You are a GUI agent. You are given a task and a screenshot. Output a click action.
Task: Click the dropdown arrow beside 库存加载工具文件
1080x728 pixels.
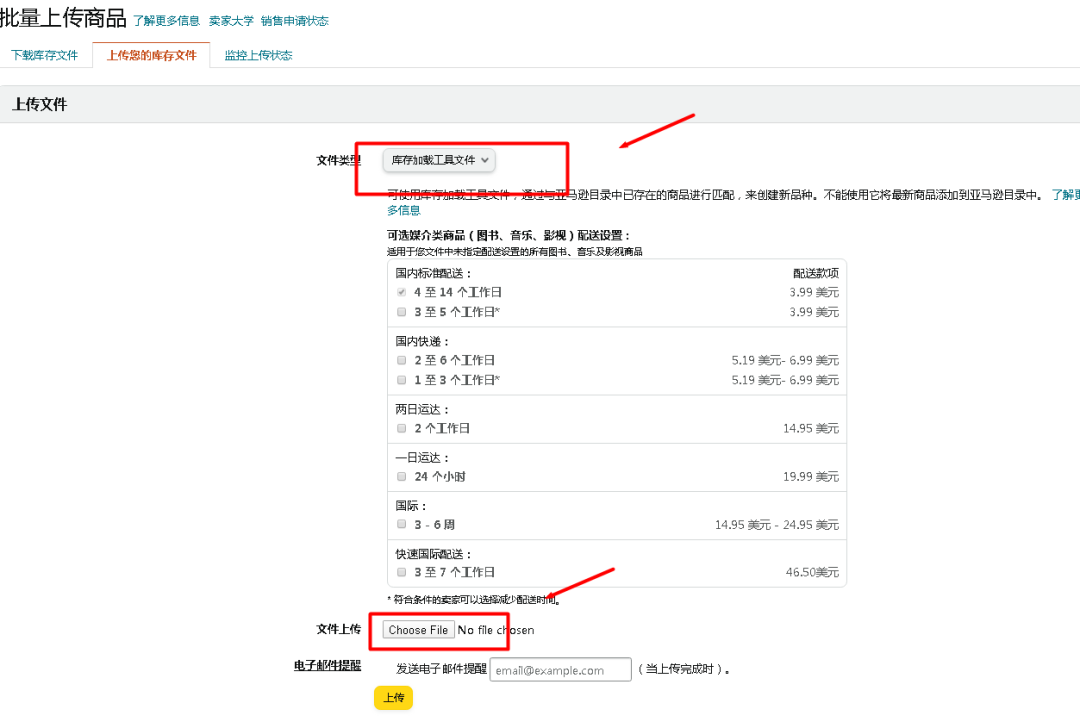coord(483,159)
